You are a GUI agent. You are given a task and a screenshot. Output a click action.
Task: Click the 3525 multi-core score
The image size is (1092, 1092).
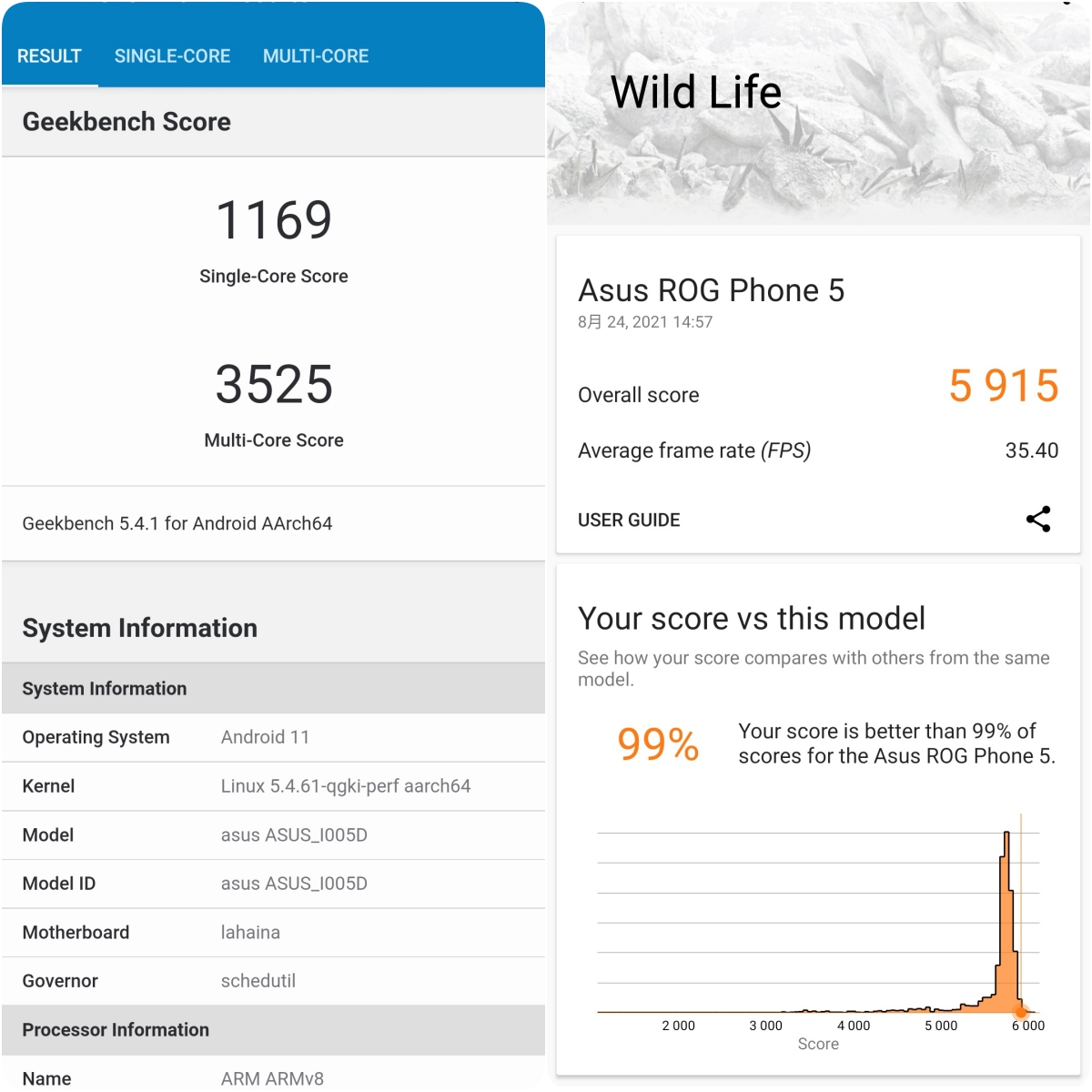pyautogui.click(x=274, y=384)
